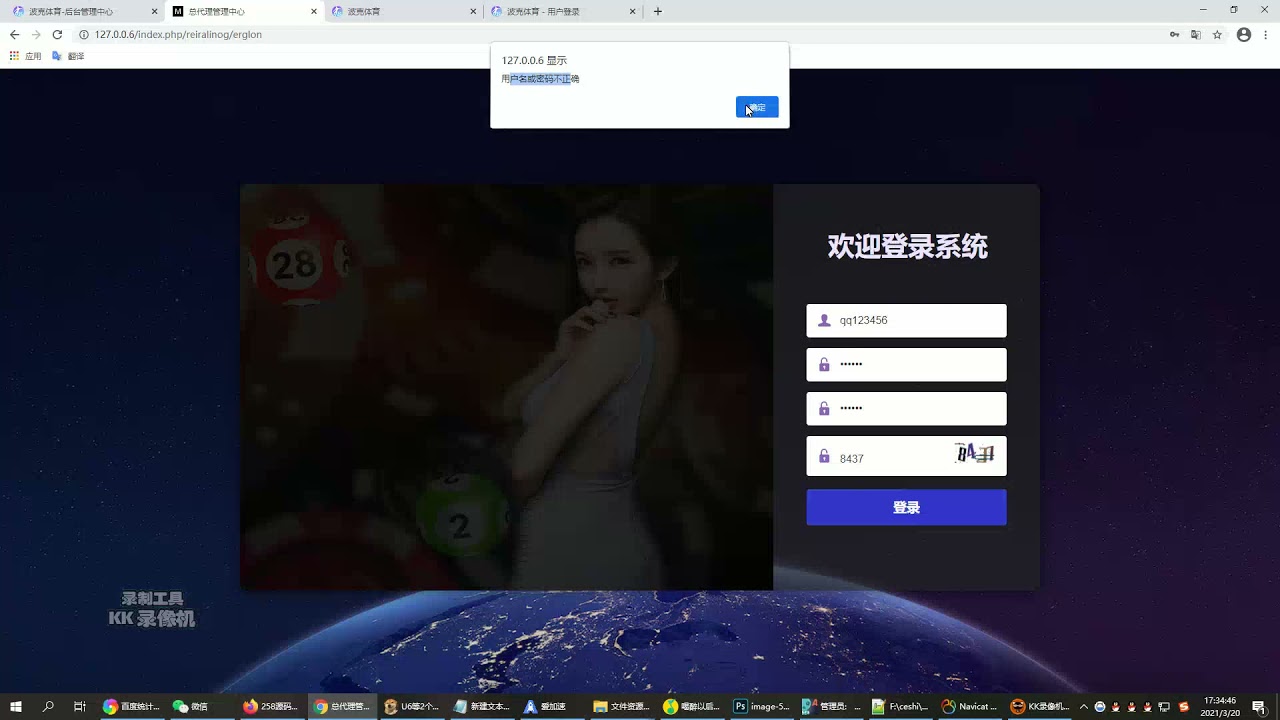Open 百度统计 Chrome window in taskbar

click(131, 706)
